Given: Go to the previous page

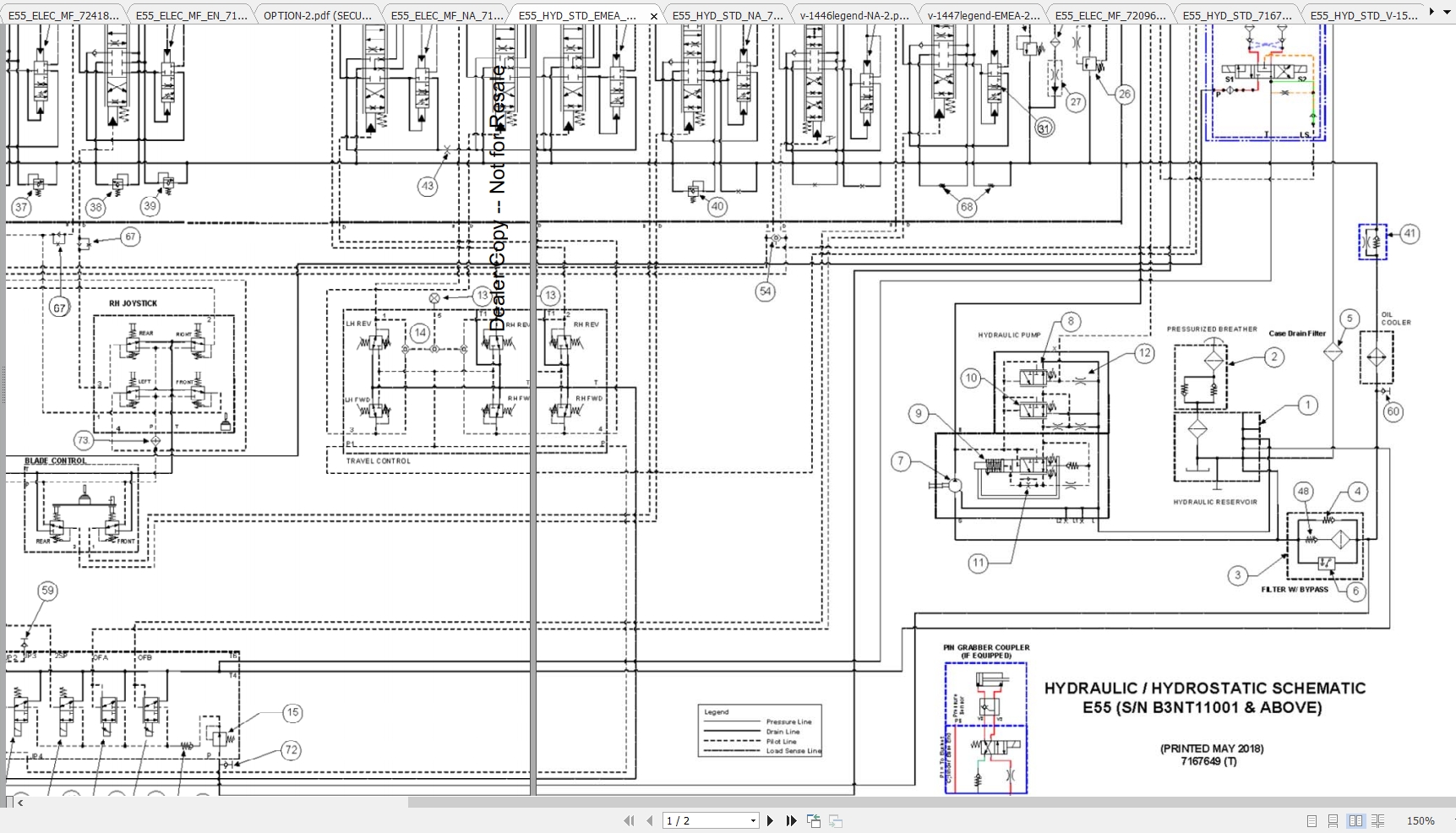Looking at the screenshot, I should coord(649,820).
